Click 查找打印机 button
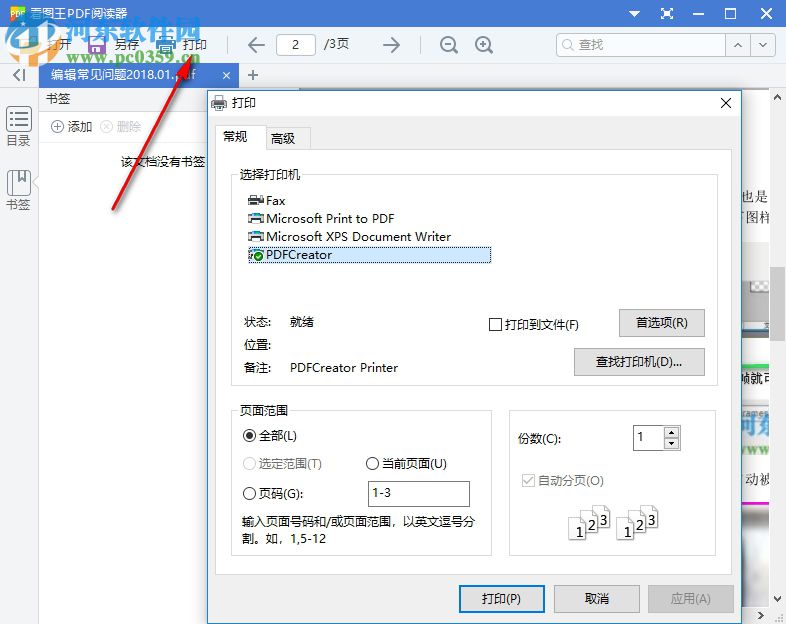Image resolution: width=786 pixels, height=624 pixels. pyautogui.click(x=639, y=362)
